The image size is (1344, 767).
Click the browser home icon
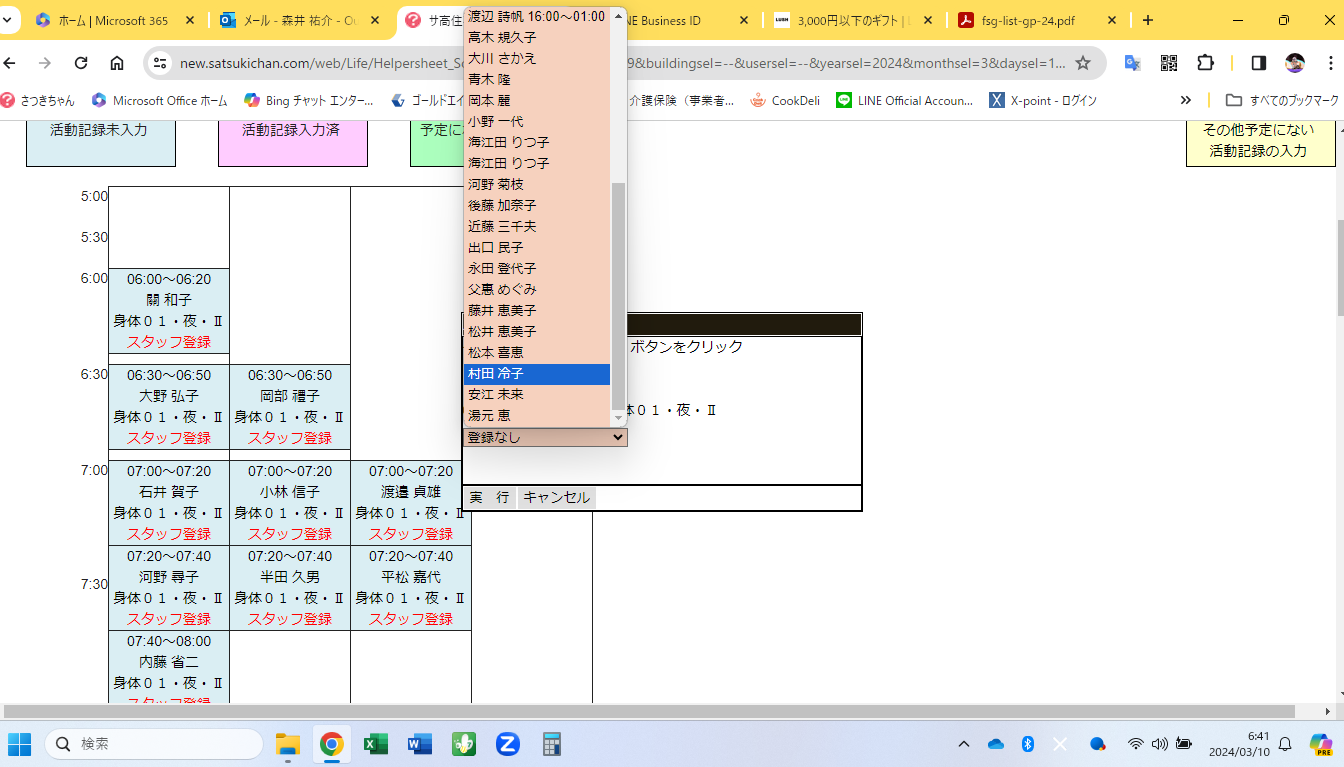click(117, 63)
